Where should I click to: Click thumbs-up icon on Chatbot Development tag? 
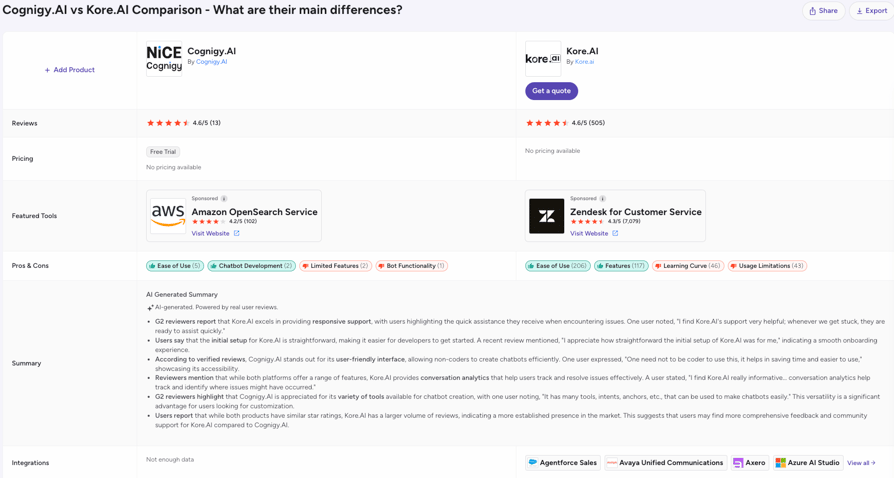(x=213, y=266)
